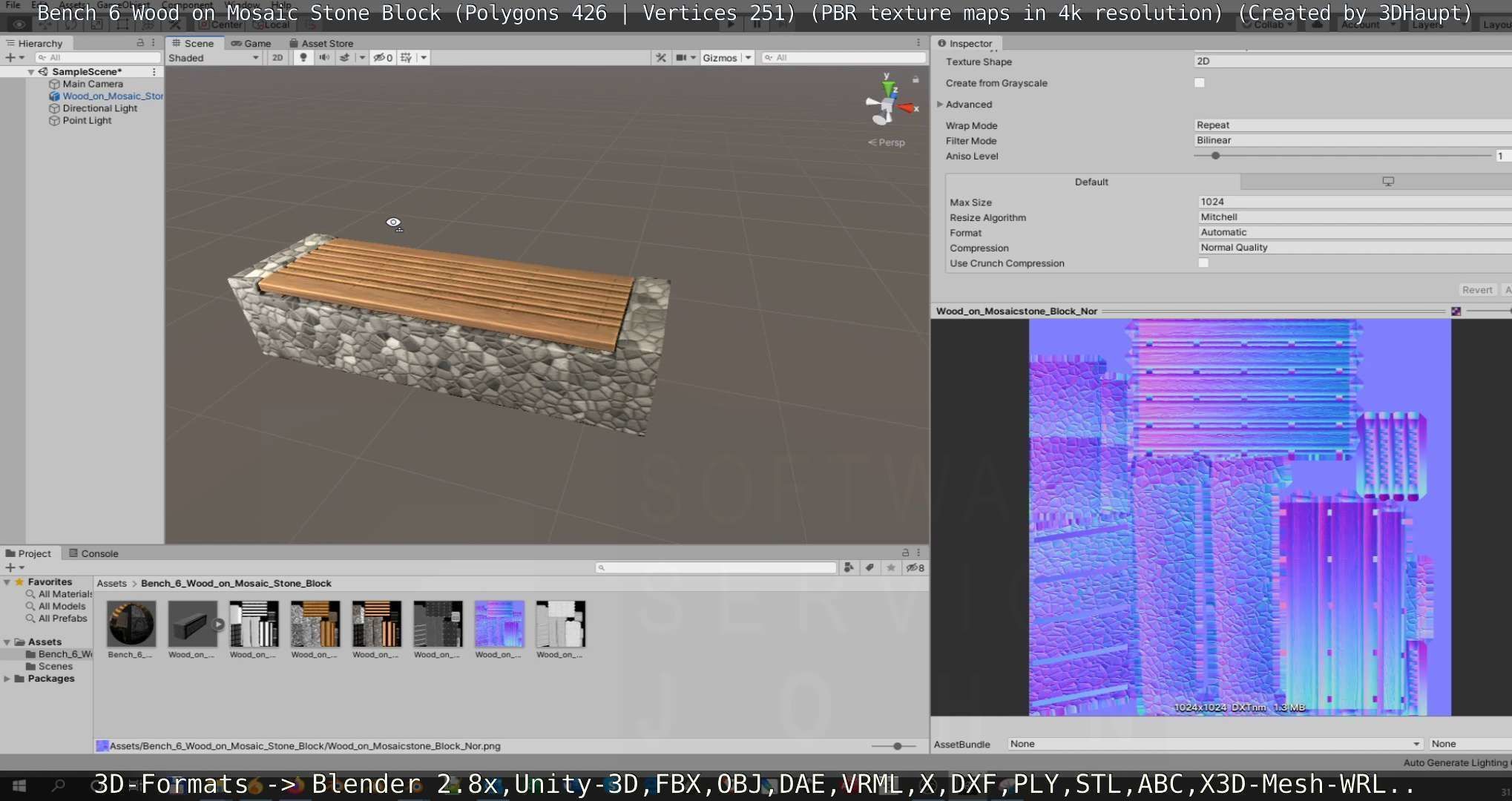Image resolution: width=1512 pixels, height=801 pixels.
Task: Click the Gizmos button
Action: [720, 57]
